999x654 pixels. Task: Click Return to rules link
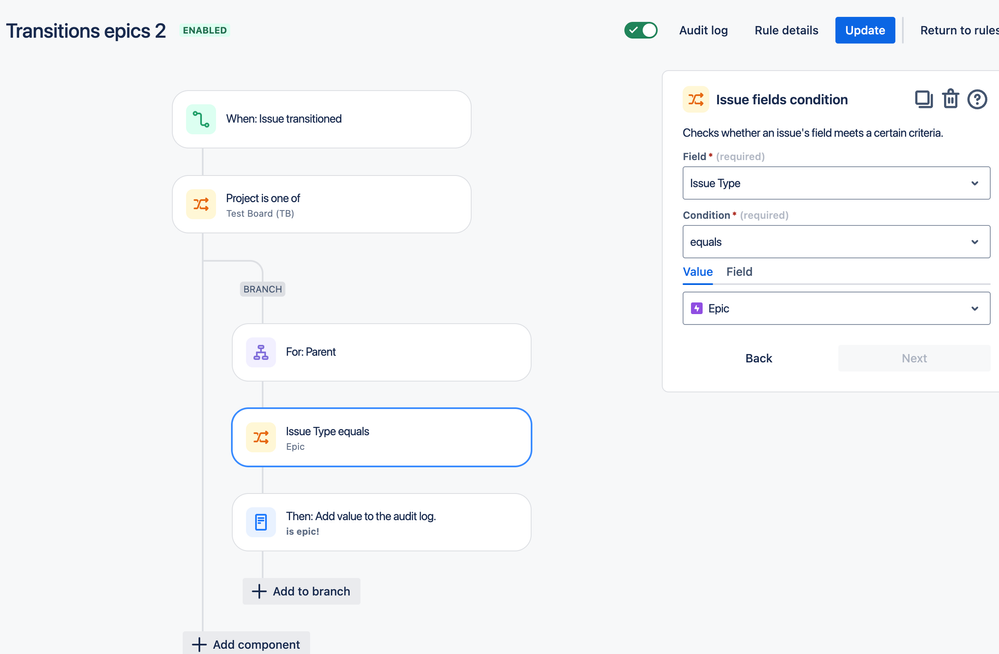[959, 31]
